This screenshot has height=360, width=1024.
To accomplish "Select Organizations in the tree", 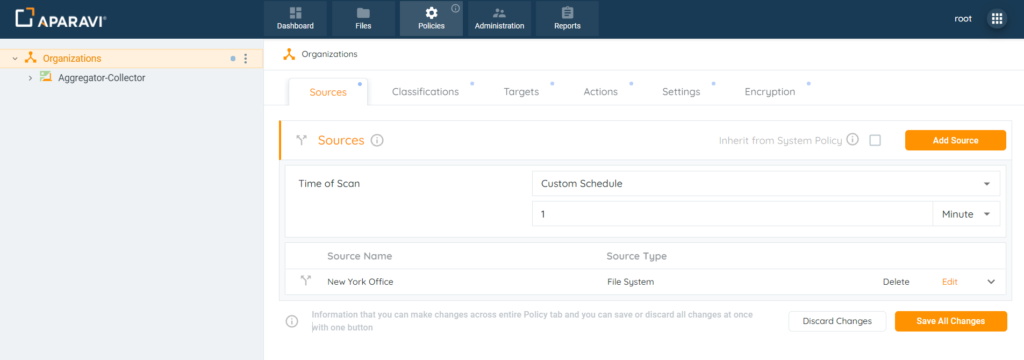I will point(72,59).
